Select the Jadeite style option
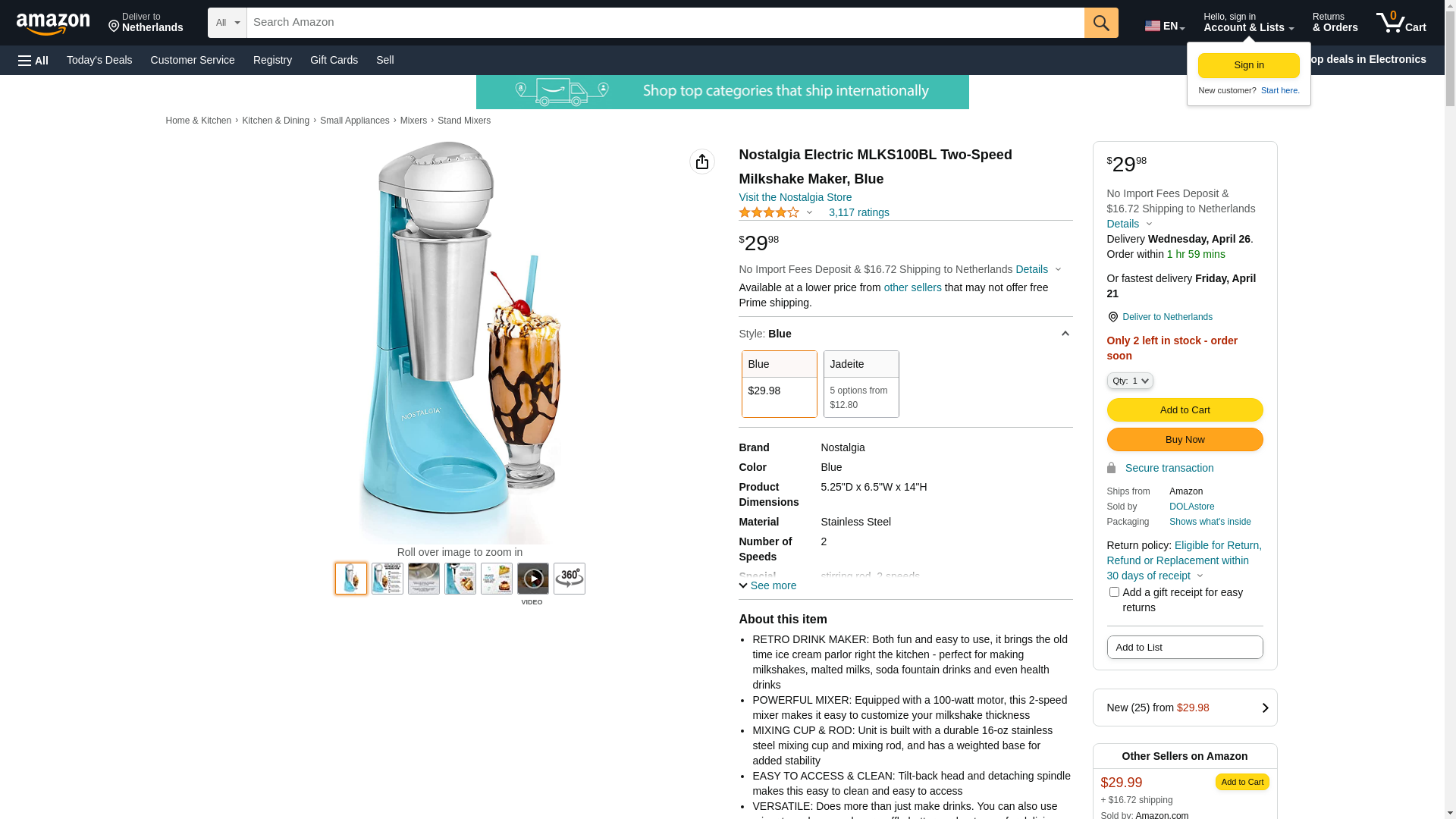Image resolution: width=1456 pixels, height=819 pixels. 861,384
